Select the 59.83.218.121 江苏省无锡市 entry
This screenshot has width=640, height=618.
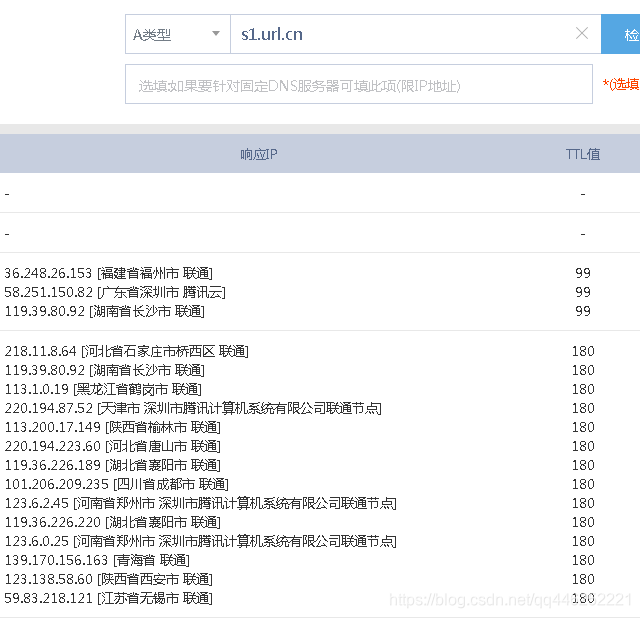[108, 598]
